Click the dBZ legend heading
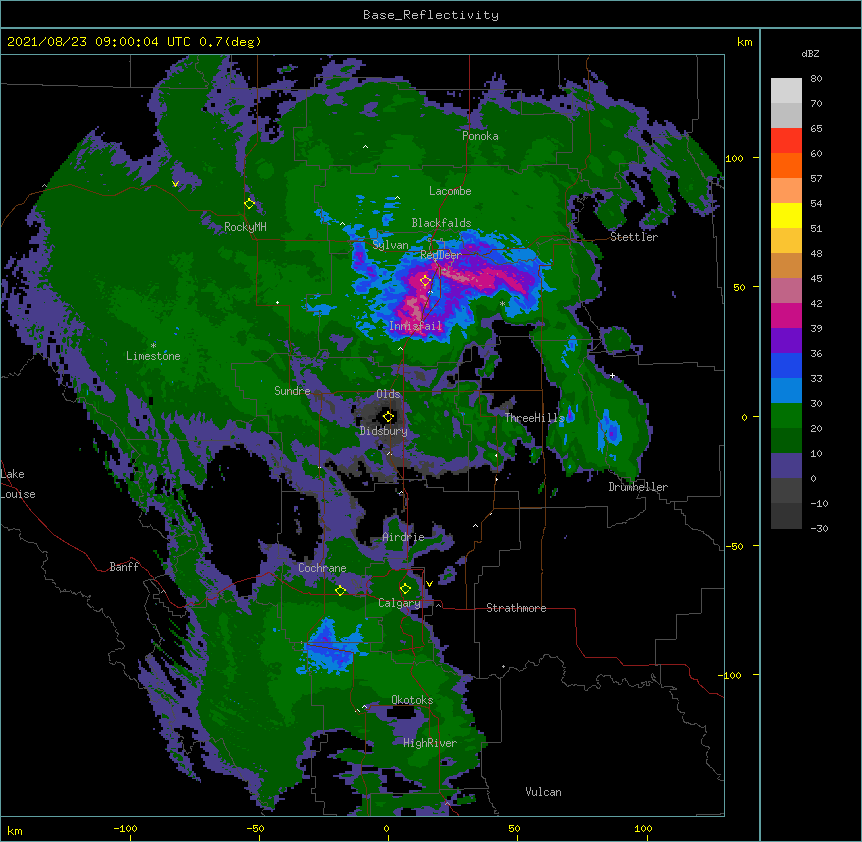The width and height of the screenshot is (862, 842). click(810, 53)
